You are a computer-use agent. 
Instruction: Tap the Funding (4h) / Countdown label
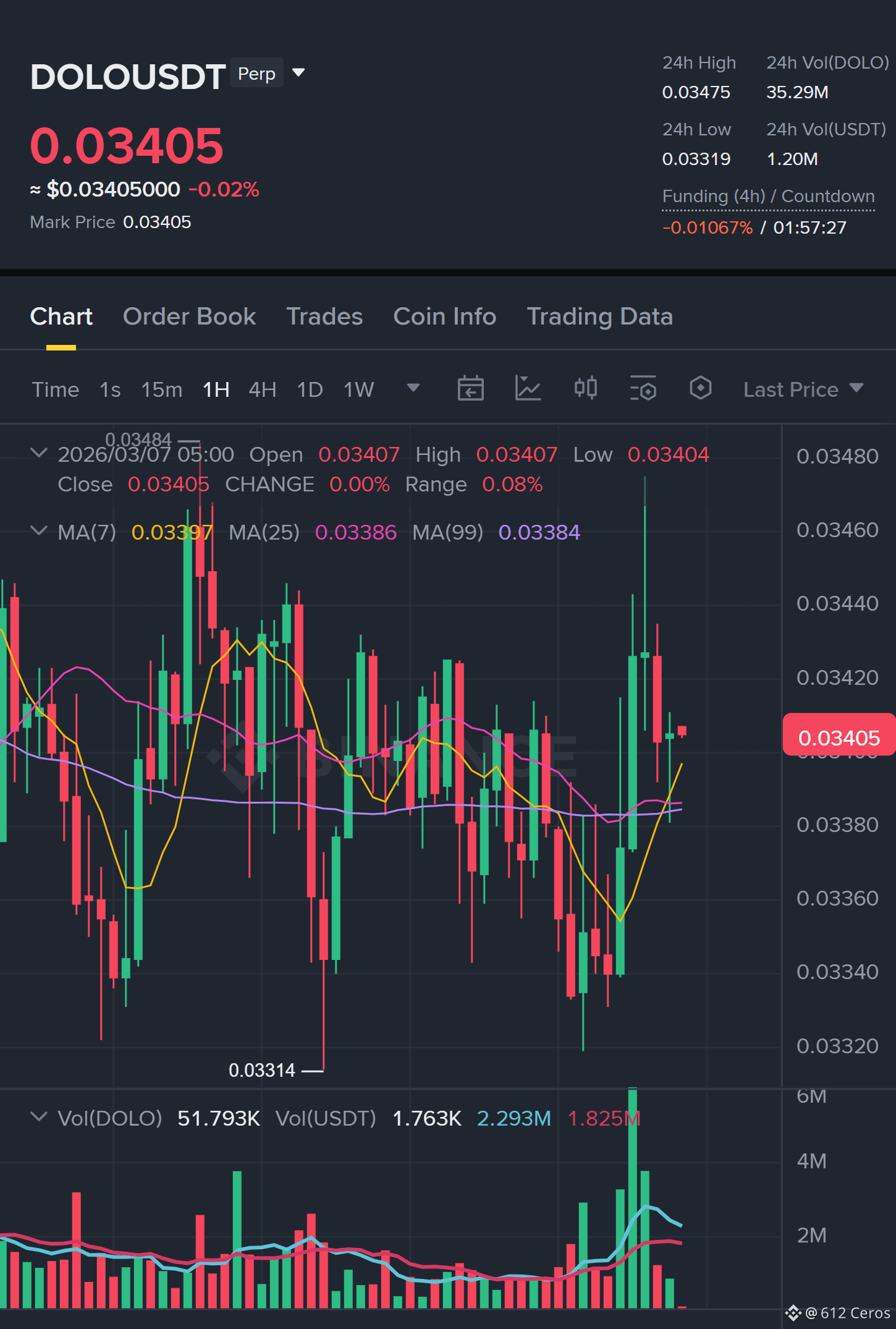tap(768, 197)
